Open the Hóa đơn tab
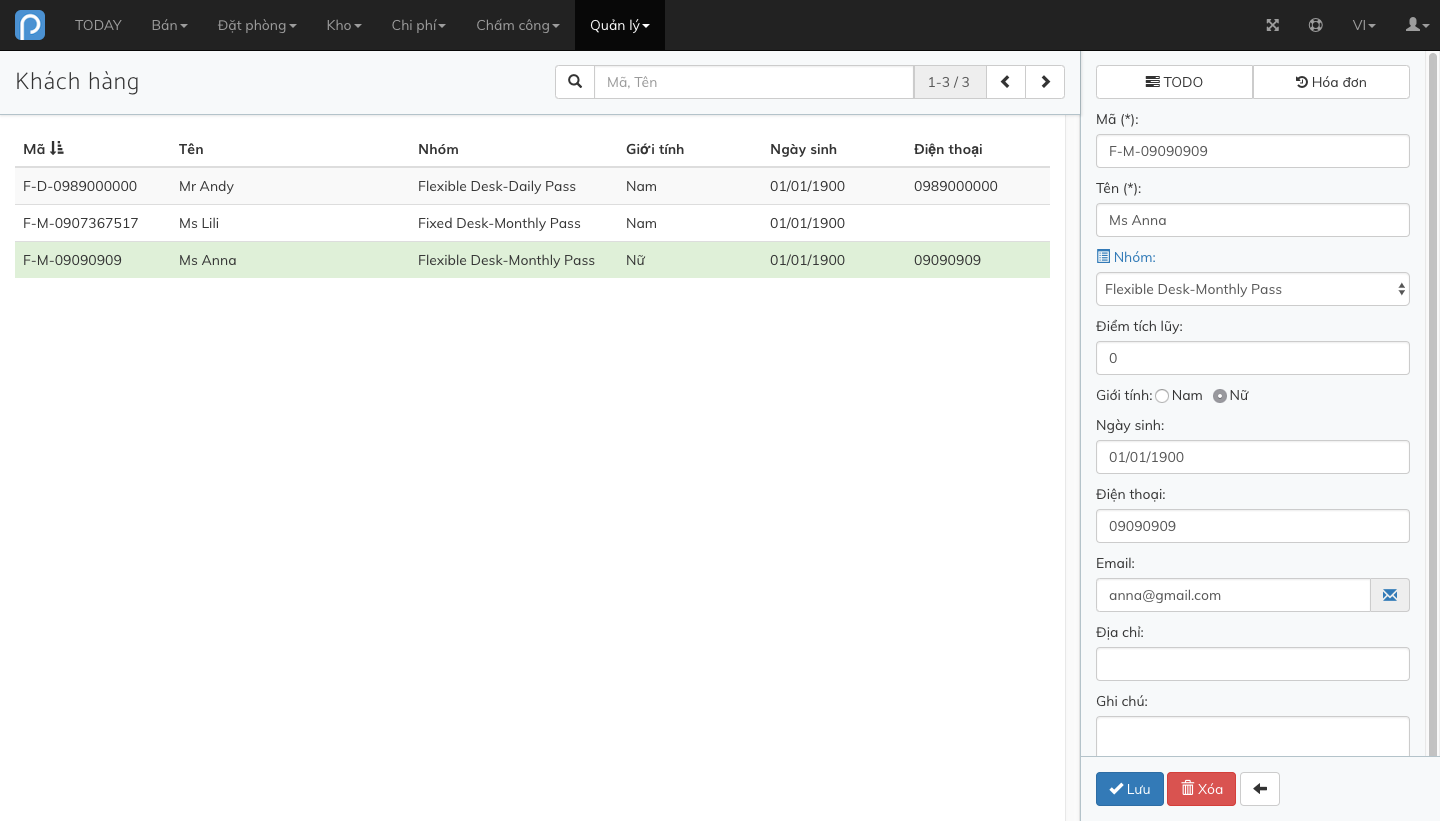This screenshot has height=821, width=1440. [x=1331, y=82]
